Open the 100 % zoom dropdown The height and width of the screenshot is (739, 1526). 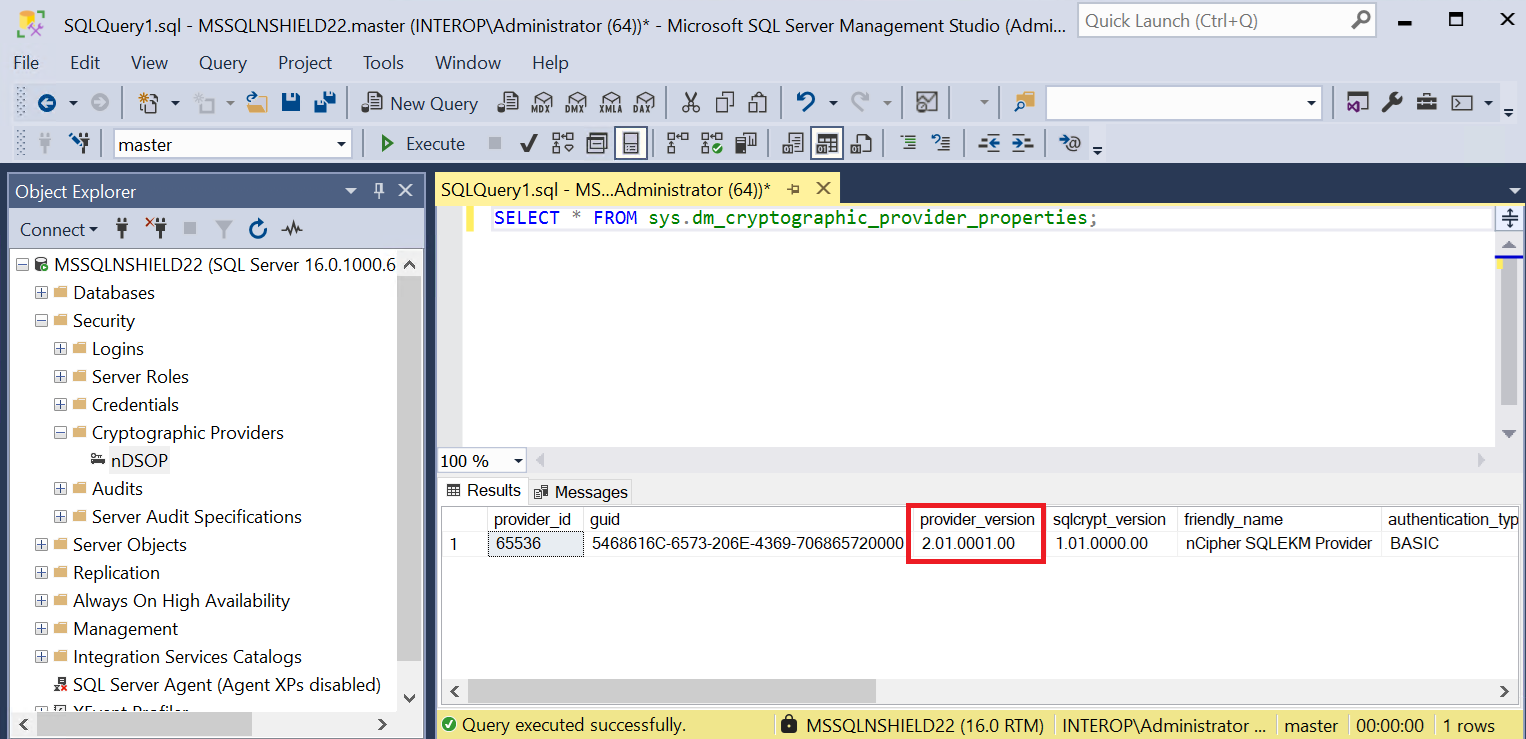click(x=518, y=460)
